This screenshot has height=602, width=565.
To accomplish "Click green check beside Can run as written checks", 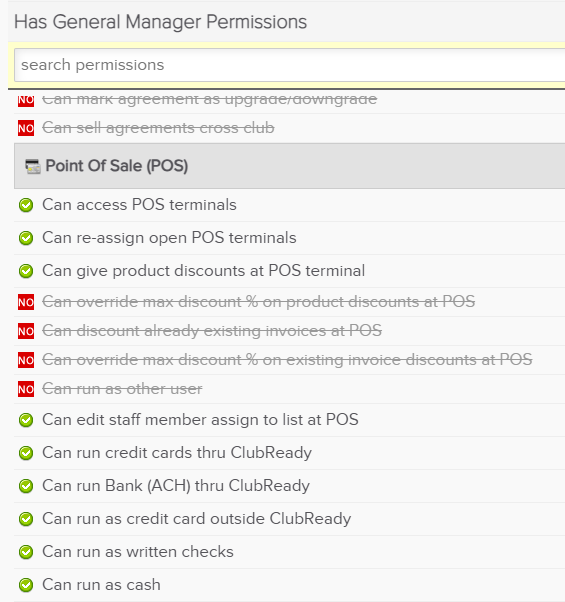I will click(26, 552).
